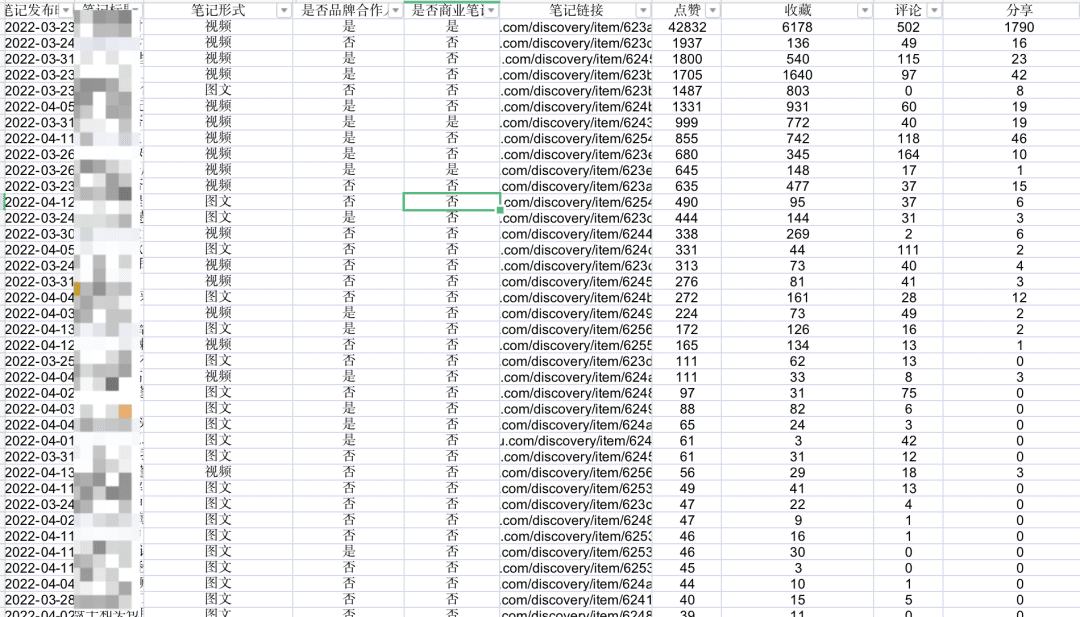Select the 评论 cell showing 164
The width and height of the screenshot is (1080, 617).
pos(908,154)
